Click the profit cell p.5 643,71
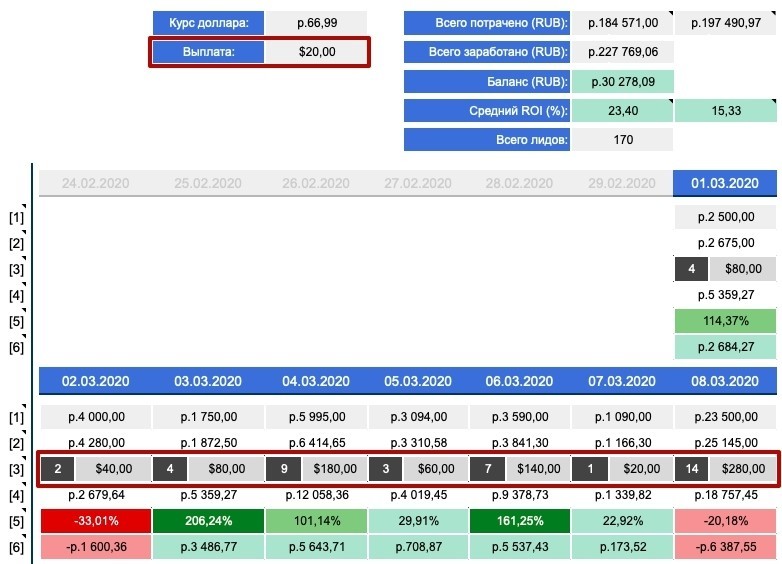This screenshot has width=782, height=564. tap(317, 547)
